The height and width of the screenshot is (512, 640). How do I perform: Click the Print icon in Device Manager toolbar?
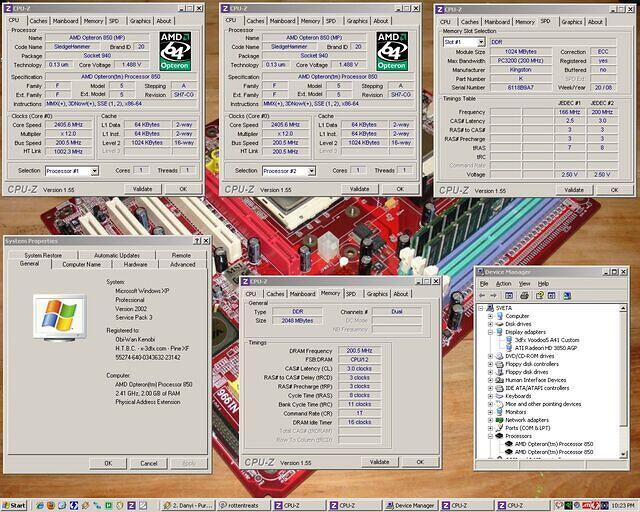click(524, 296)
